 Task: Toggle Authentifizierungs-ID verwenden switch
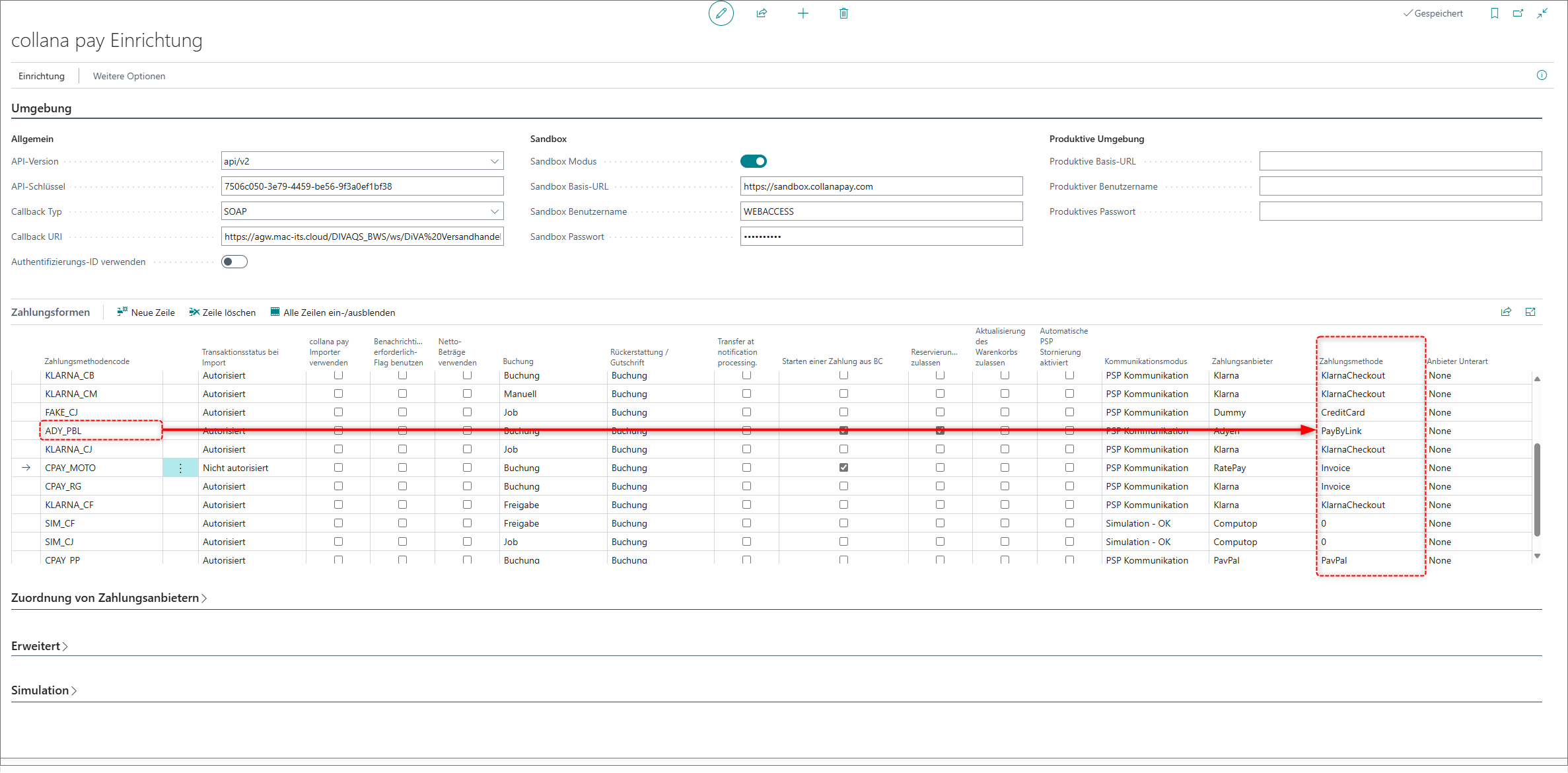[x=234, y=262]
